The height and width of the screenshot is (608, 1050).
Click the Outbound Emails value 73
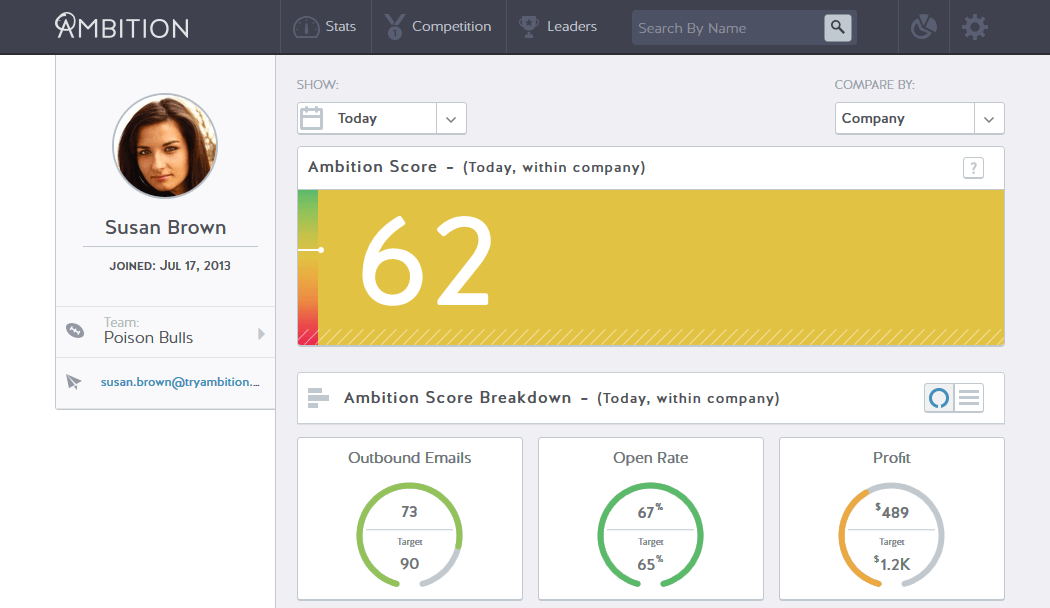point(409,512)
